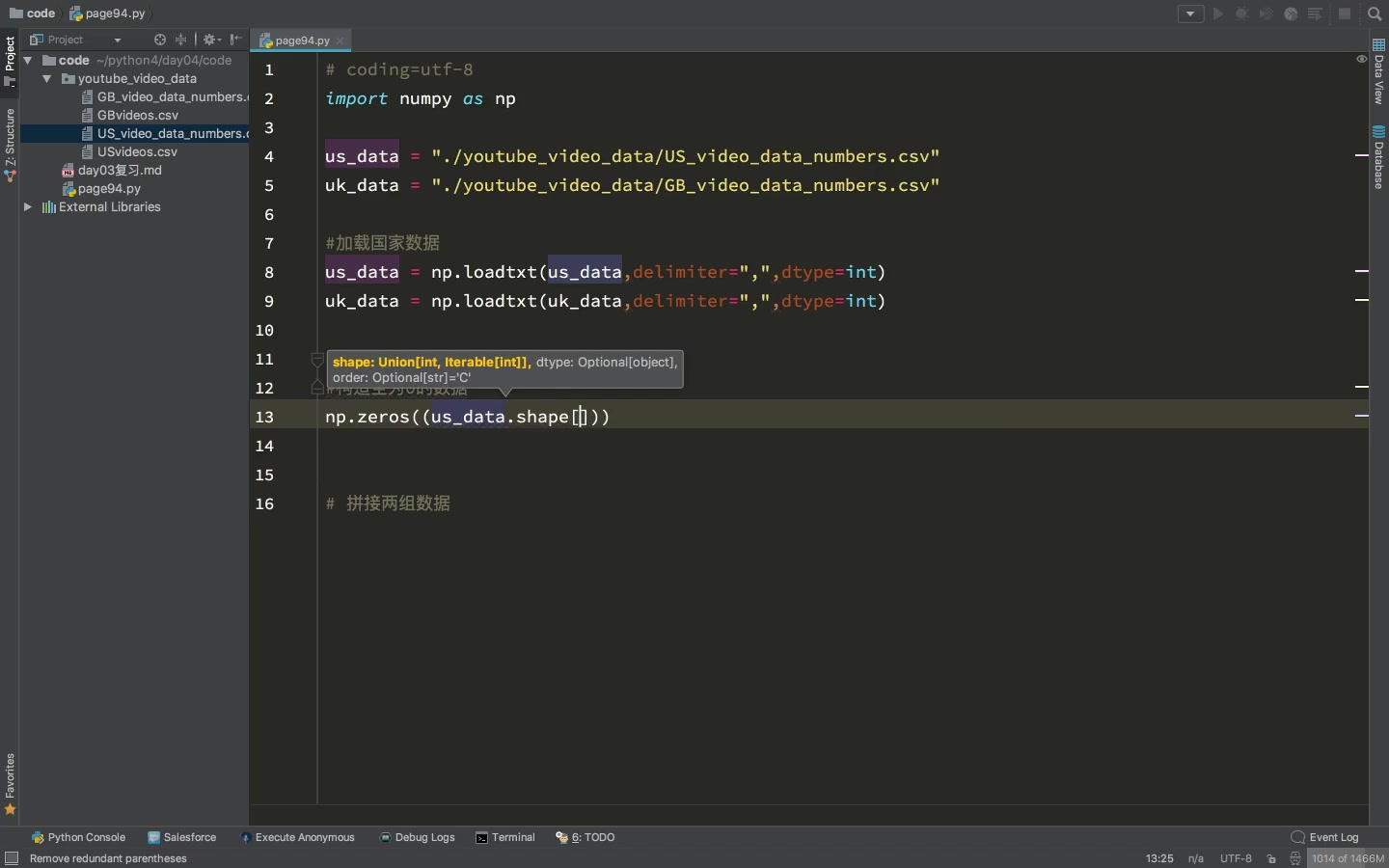Click the collapse all icon in Project panel
Image resolution: width=1389 pixels, height=868 pixels.
point(180,40)
